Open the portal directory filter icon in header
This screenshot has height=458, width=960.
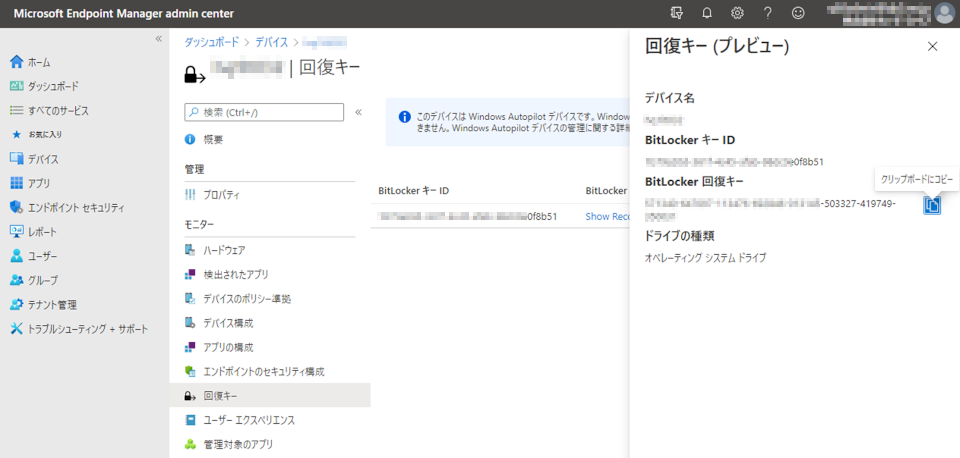click(676, 13)
